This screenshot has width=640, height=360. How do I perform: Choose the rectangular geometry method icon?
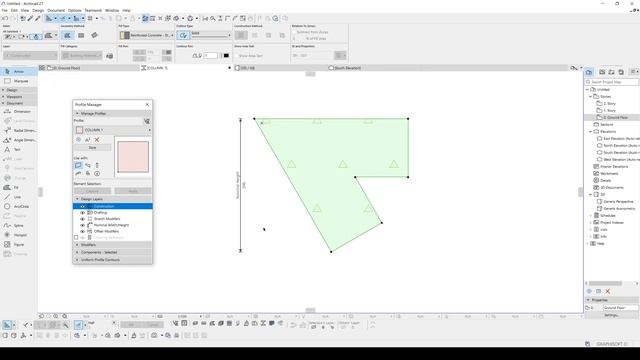(81, 36)
